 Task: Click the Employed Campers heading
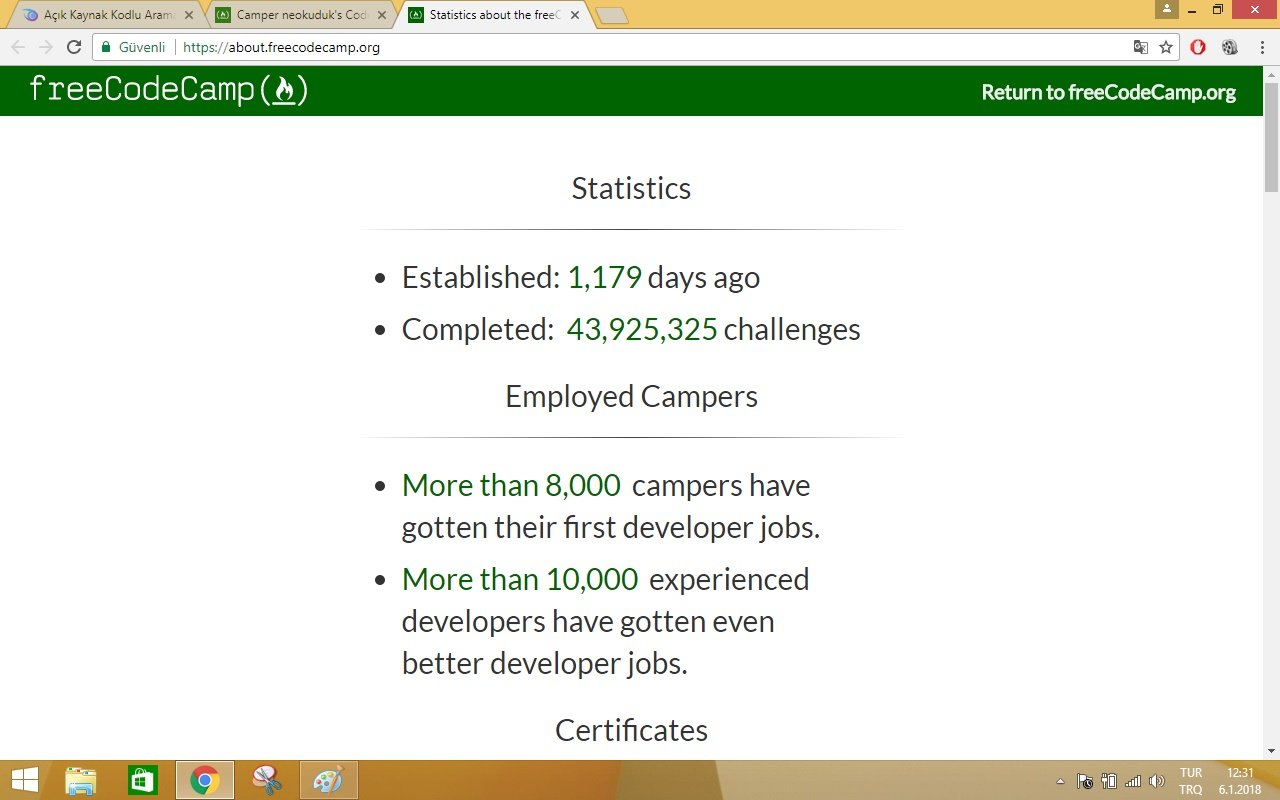[x=631, y=397]
